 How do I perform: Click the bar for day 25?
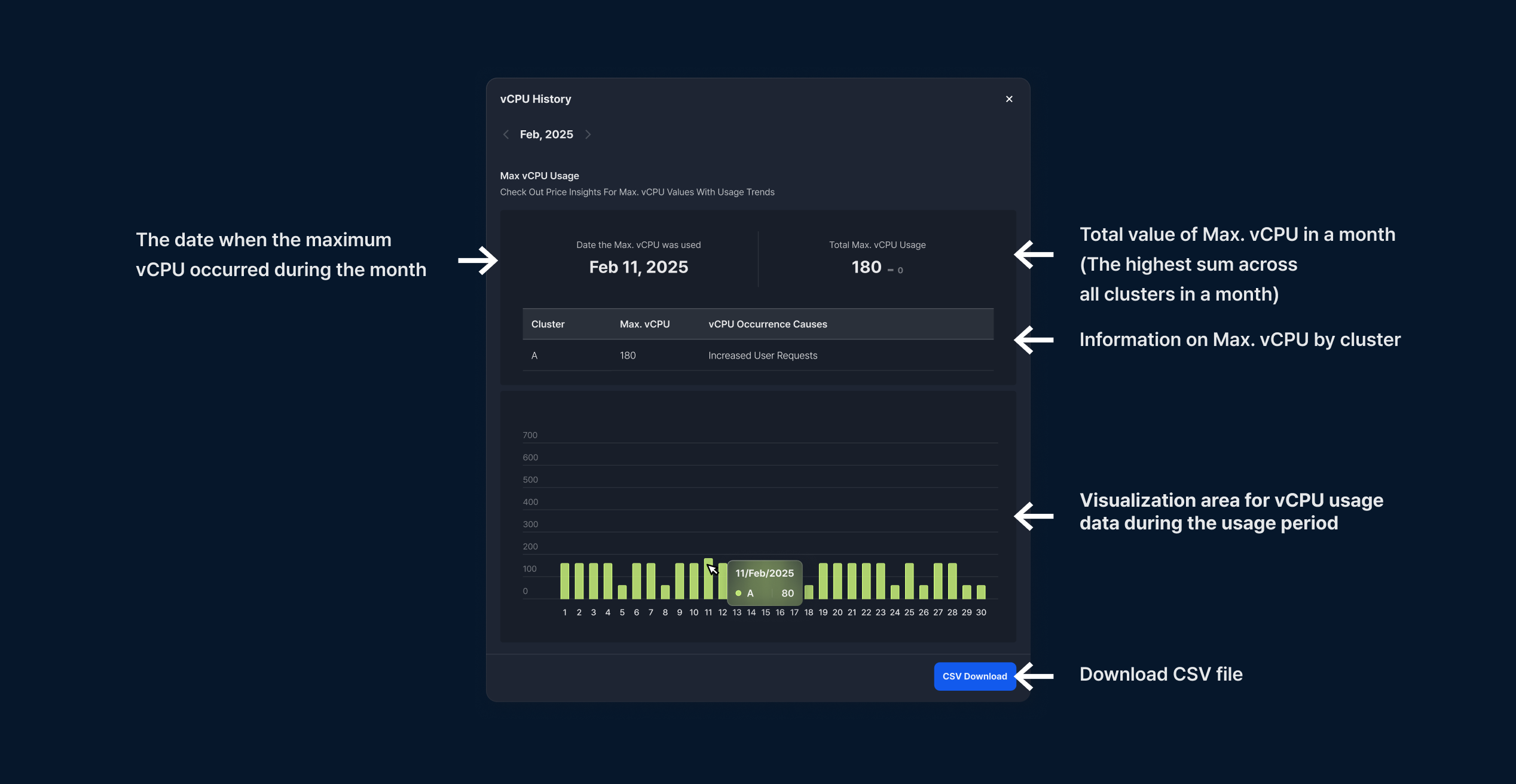click(909, 581)
